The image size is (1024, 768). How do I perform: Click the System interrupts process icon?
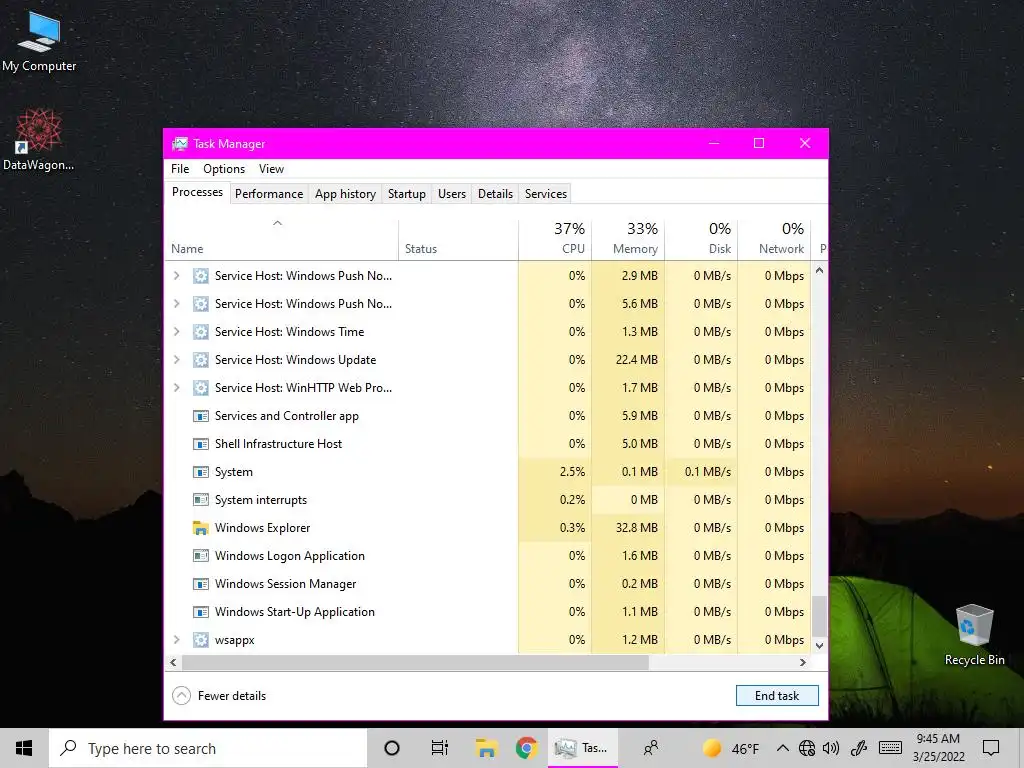point(200,500)
